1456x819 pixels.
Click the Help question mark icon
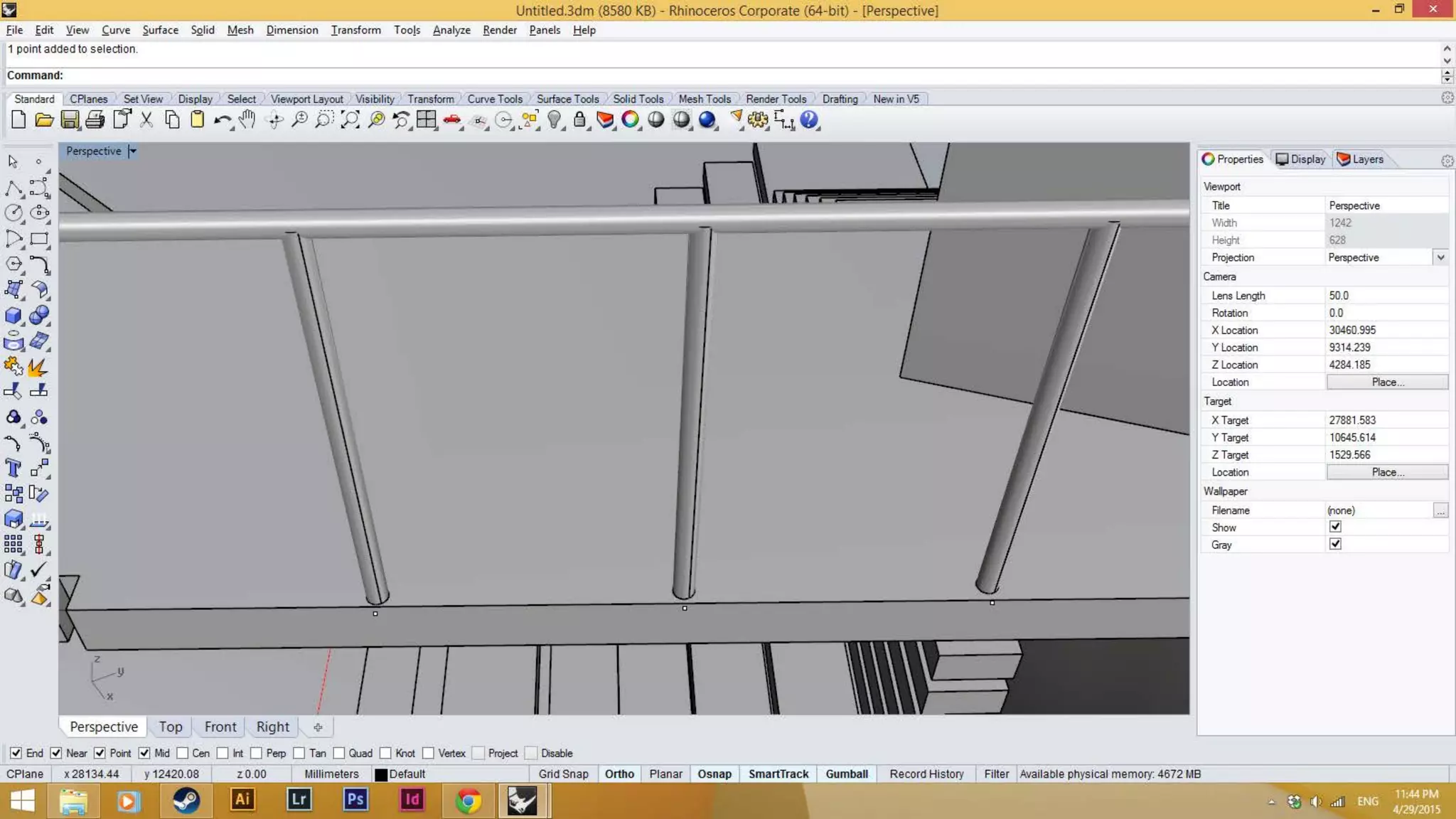tap(808, 120)
